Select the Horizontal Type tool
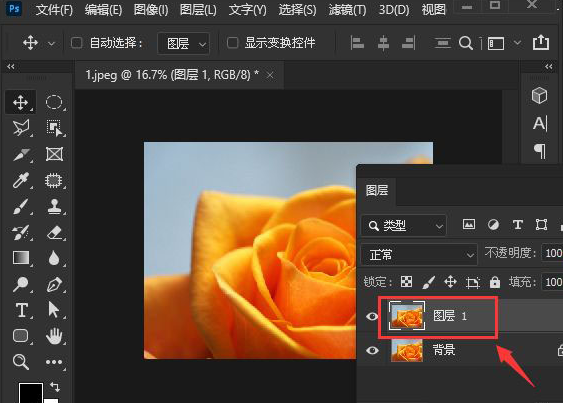This screenshot has width=563, height=403. point(22,310)
